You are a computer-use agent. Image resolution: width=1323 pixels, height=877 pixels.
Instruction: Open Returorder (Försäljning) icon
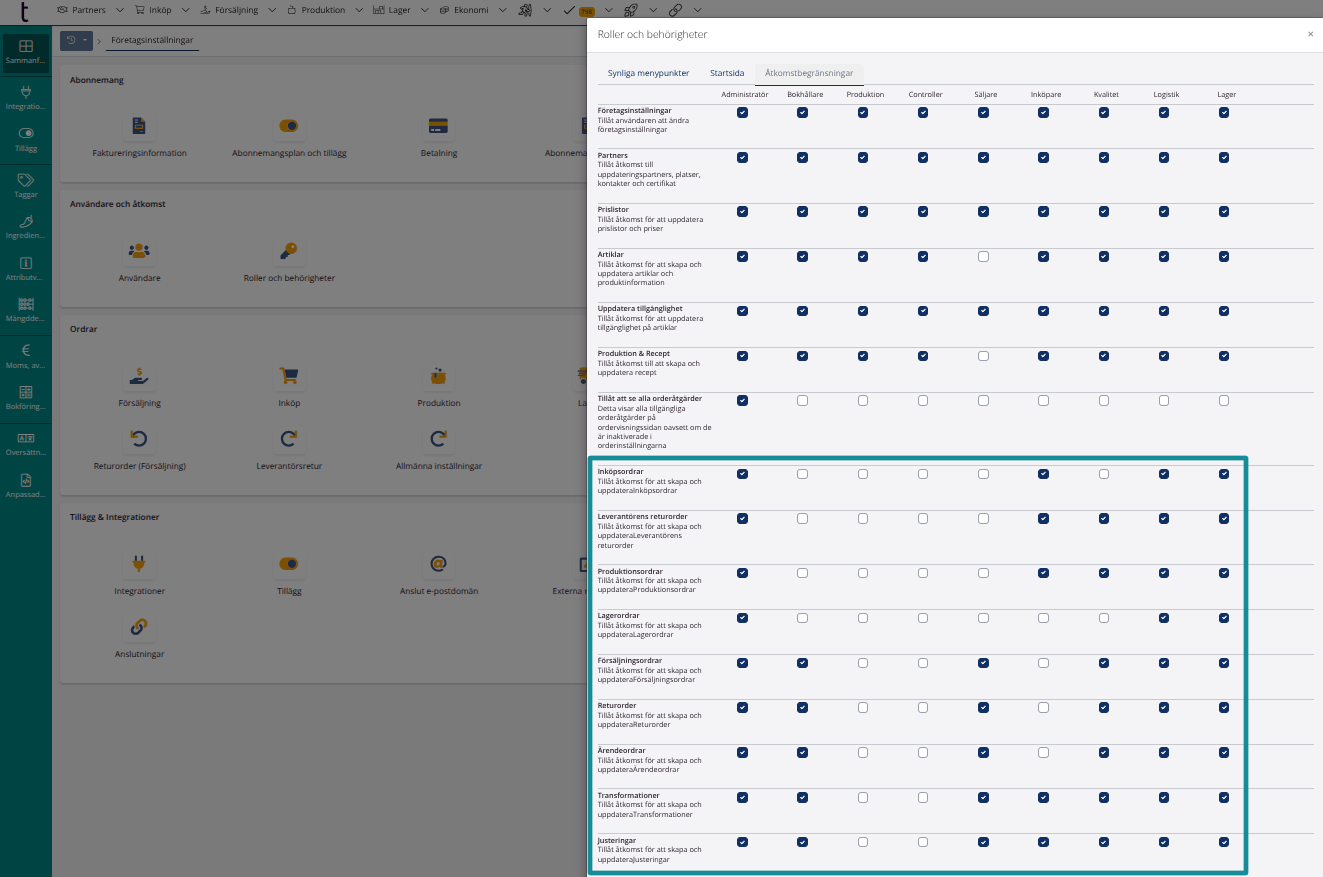click(x=139, y=439)
